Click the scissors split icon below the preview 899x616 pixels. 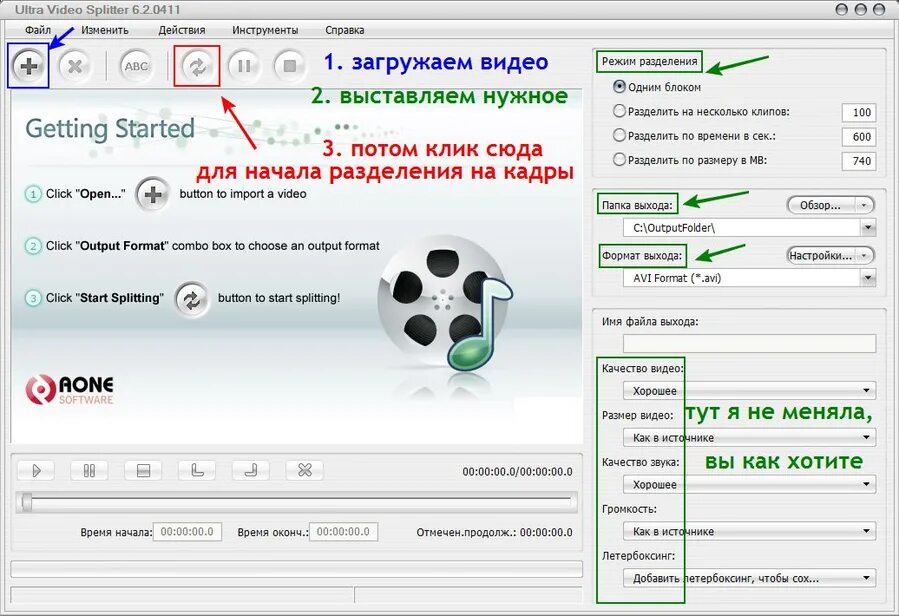[x=304, y=470]
